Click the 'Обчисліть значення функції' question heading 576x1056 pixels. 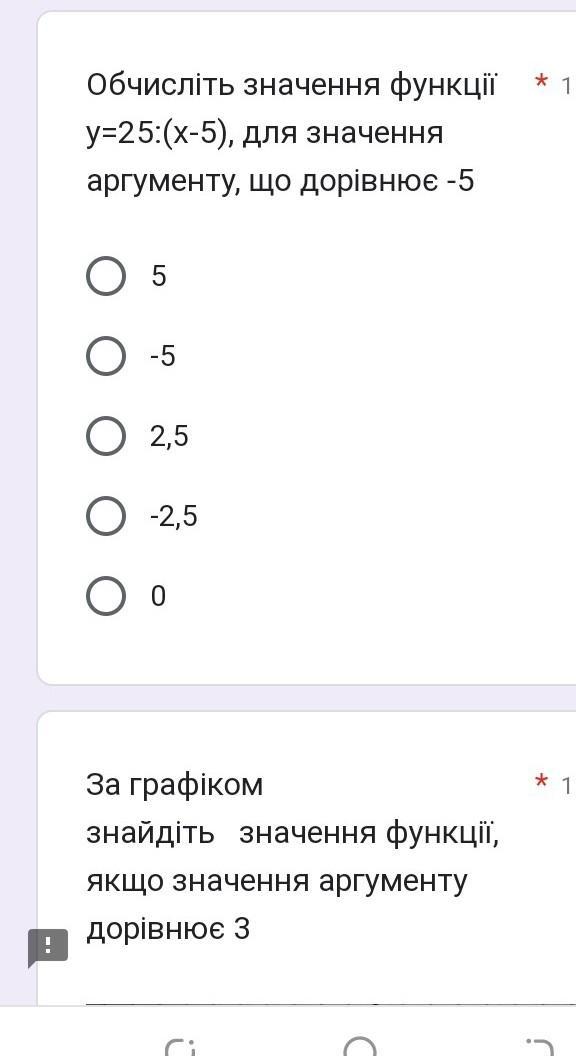291,85
